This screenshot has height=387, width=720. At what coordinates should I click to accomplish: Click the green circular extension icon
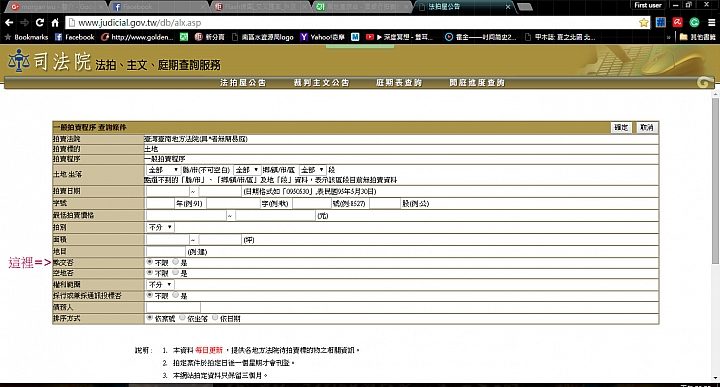click(694, 22)
